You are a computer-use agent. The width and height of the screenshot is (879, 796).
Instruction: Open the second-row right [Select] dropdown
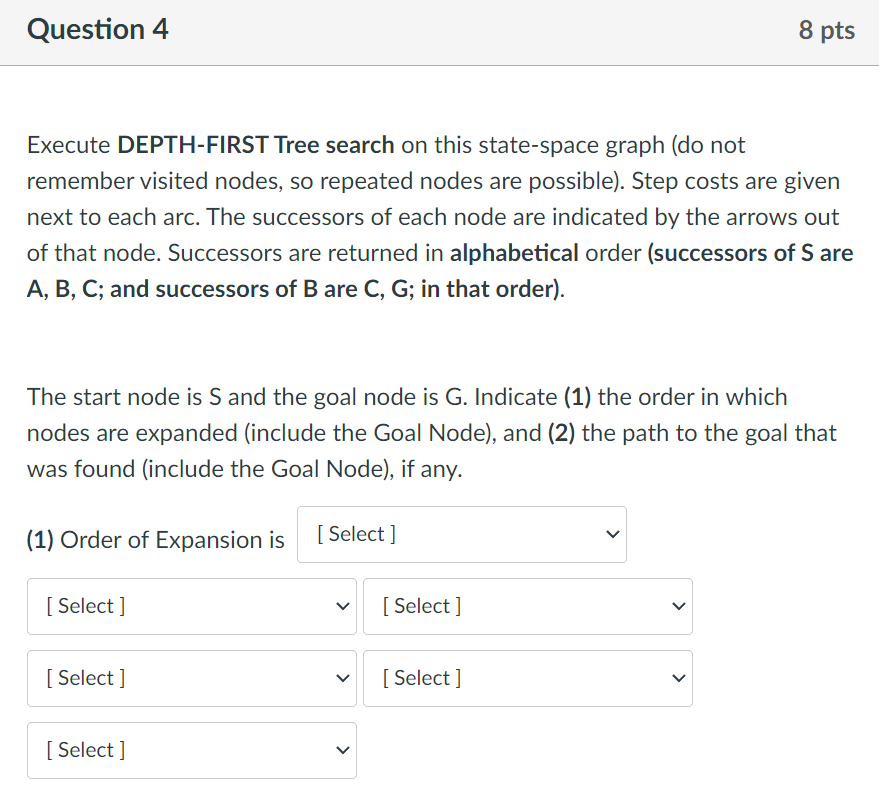527,678
